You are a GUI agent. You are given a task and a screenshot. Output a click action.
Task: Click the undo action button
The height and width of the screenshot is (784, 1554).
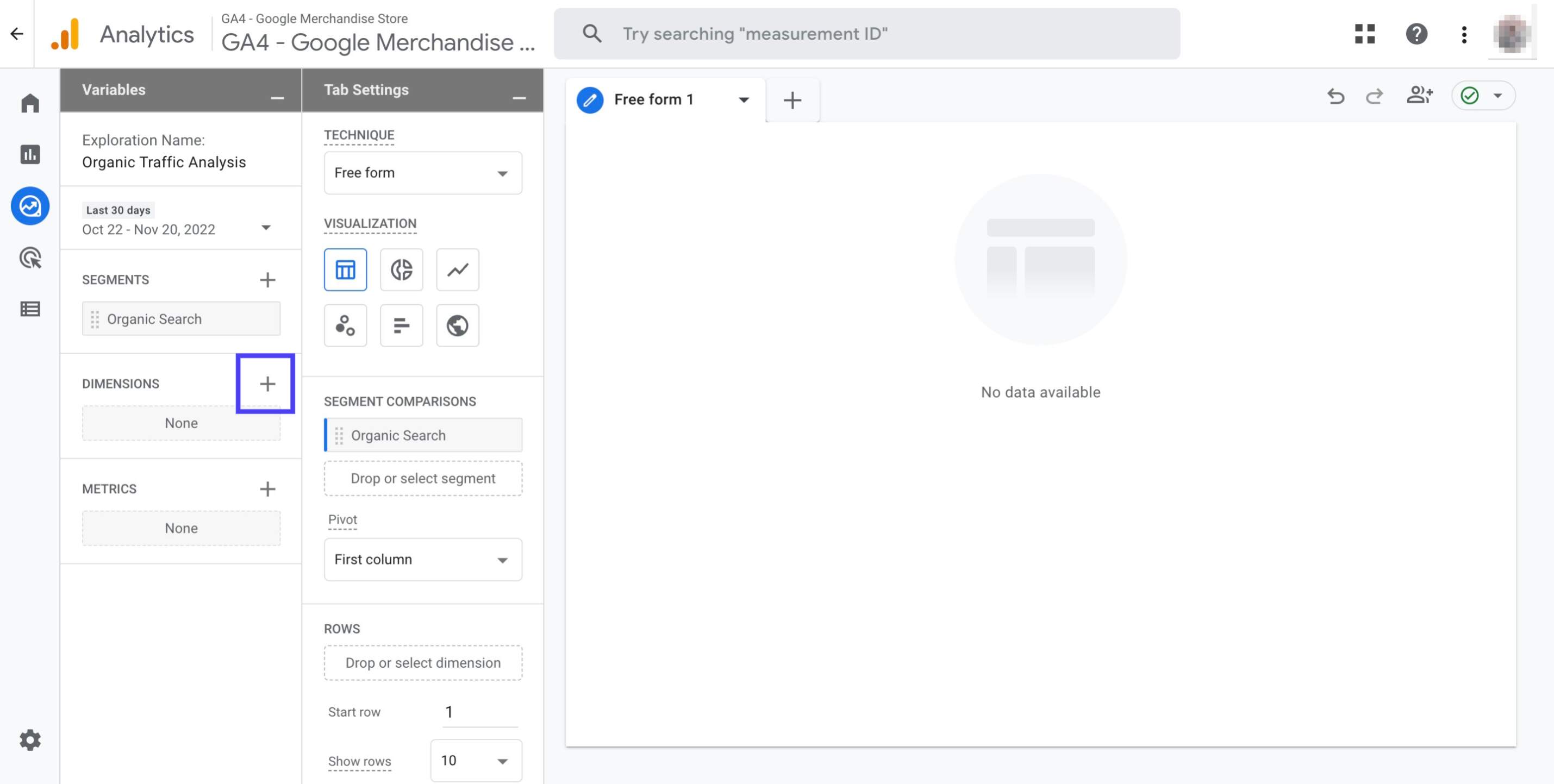tap(1335, 95)
